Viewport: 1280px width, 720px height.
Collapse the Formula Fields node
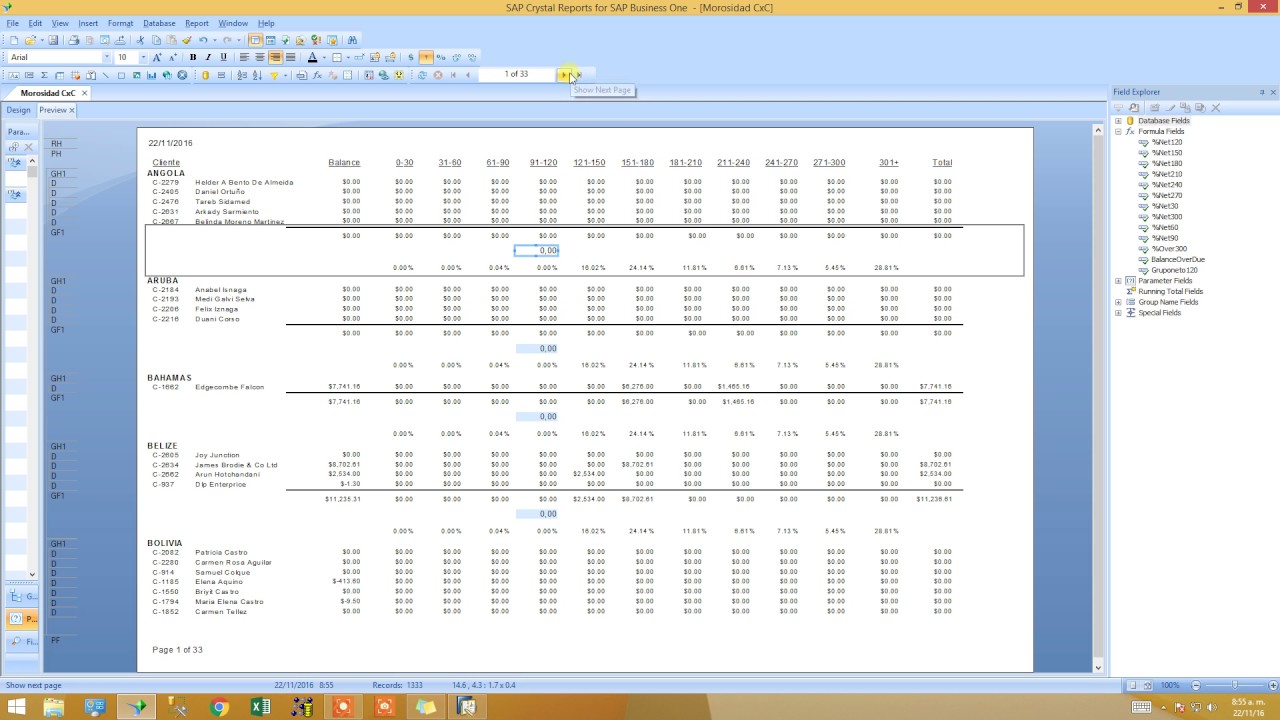[x=1118, y=131]
